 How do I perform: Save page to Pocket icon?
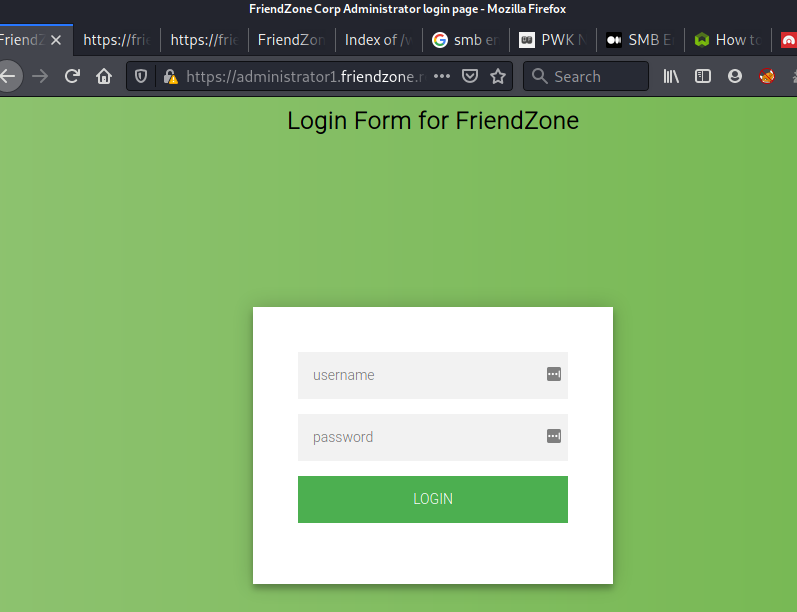[x=470, y=76]
